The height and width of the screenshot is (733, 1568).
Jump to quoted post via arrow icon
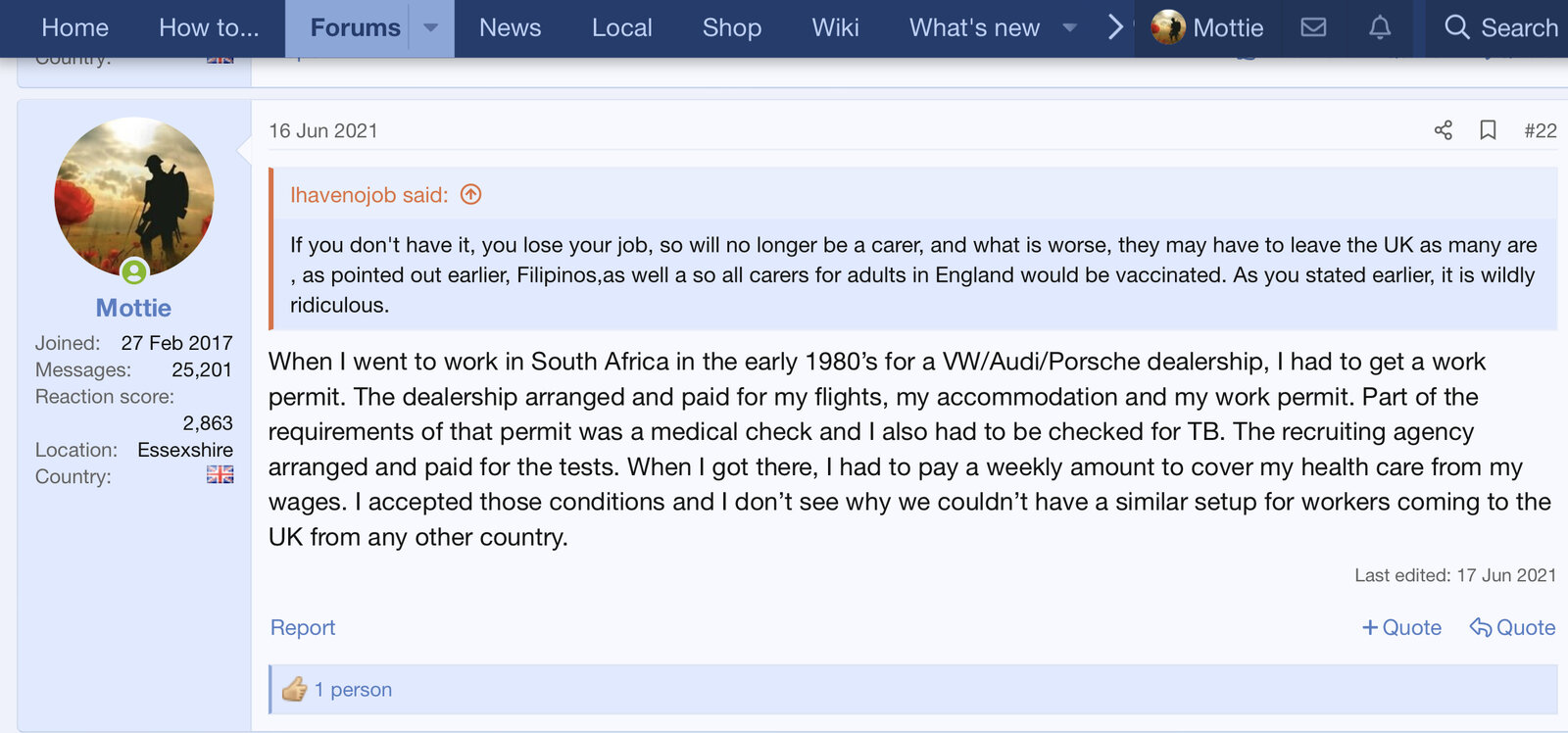(471, 194)
